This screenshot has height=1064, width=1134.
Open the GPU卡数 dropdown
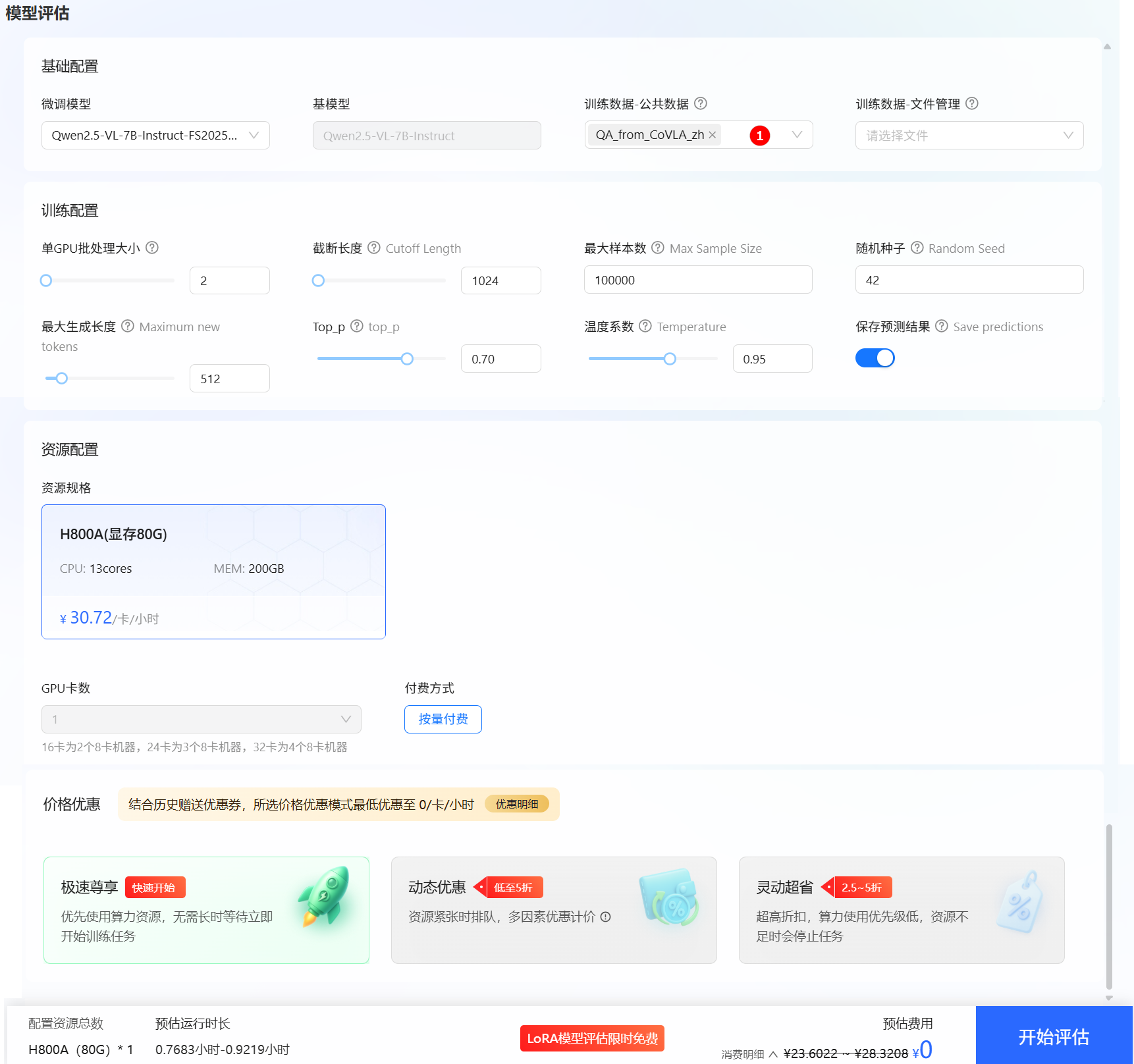201,719
